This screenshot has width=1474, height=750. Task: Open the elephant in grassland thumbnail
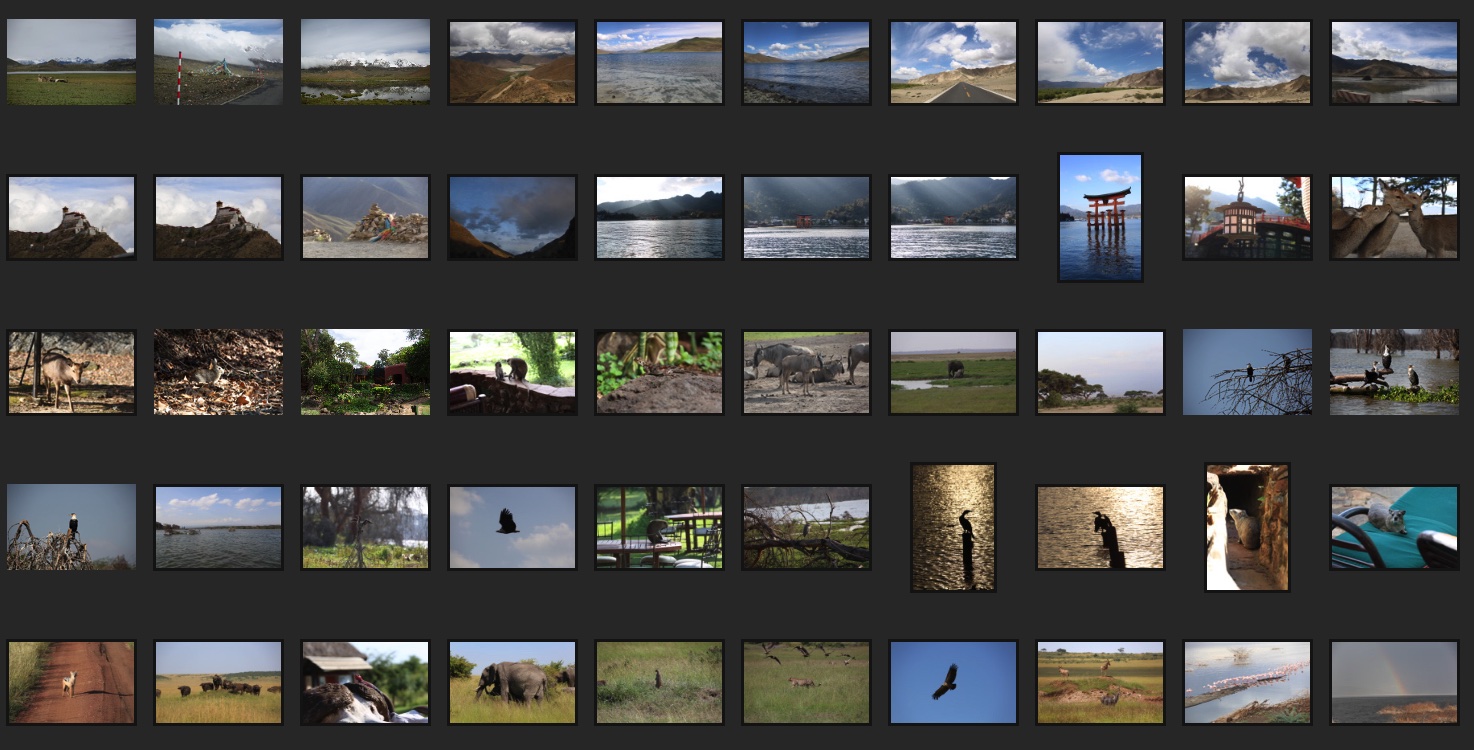pyautogui.click(x=512, y=682)
